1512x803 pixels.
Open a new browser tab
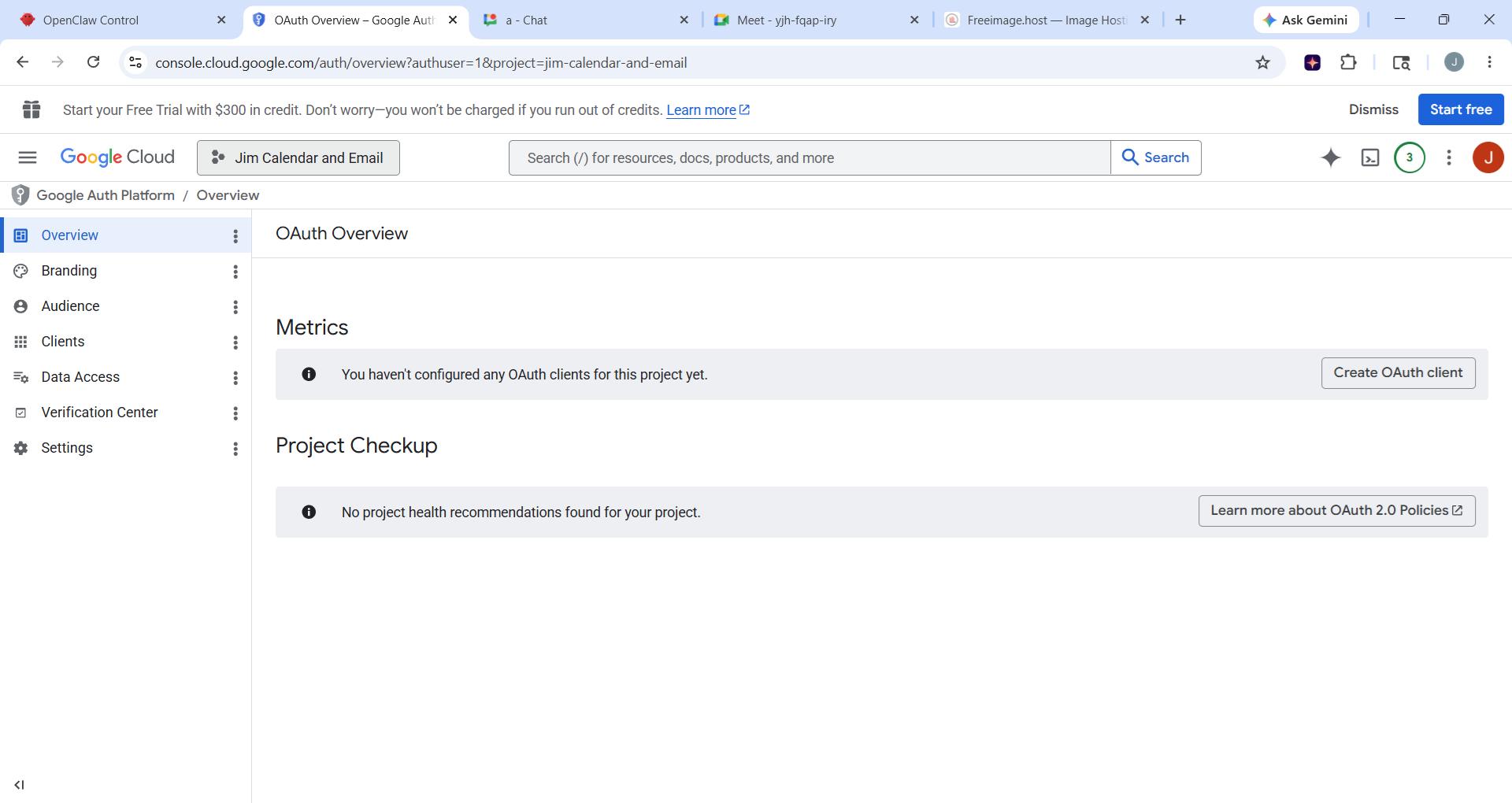pyautogui.click(x=1180, y=20)
